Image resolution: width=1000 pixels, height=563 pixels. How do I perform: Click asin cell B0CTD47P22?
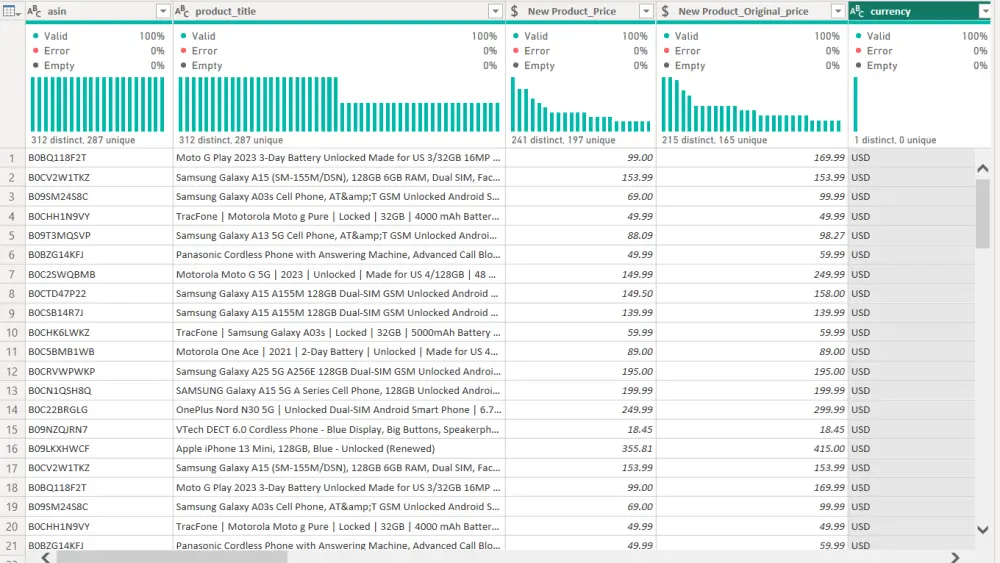pos(99,293)
